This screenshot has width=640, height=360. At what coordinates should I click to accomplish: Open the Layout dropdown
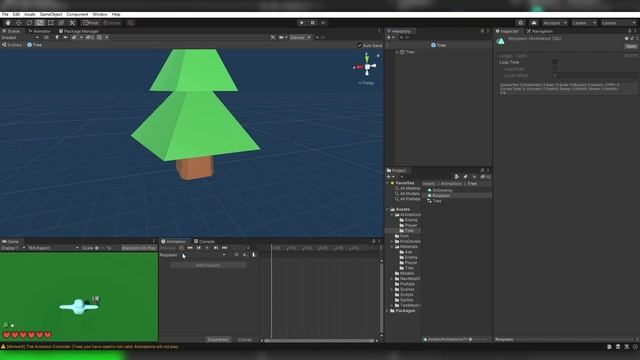(619, 23)
